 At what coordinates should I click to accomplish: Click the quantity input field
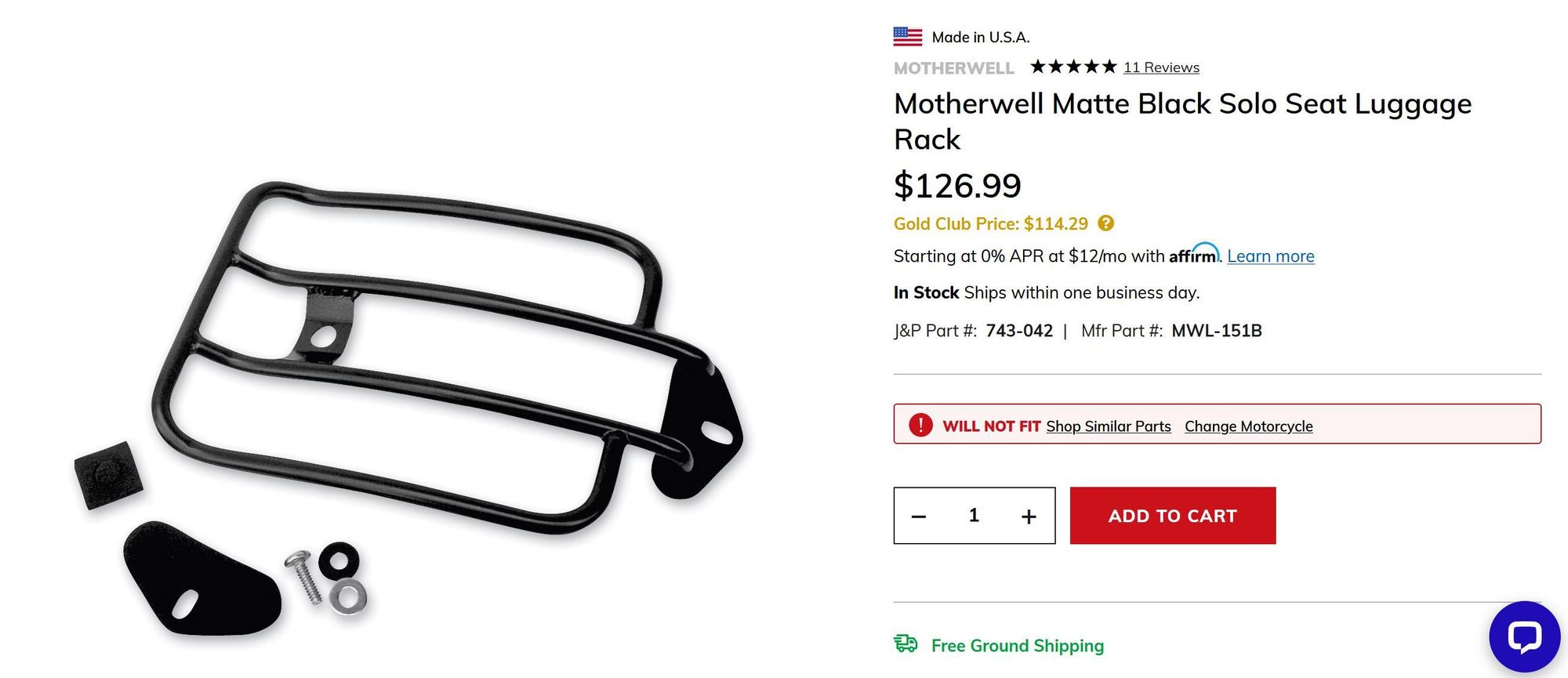tap(974, 515)
